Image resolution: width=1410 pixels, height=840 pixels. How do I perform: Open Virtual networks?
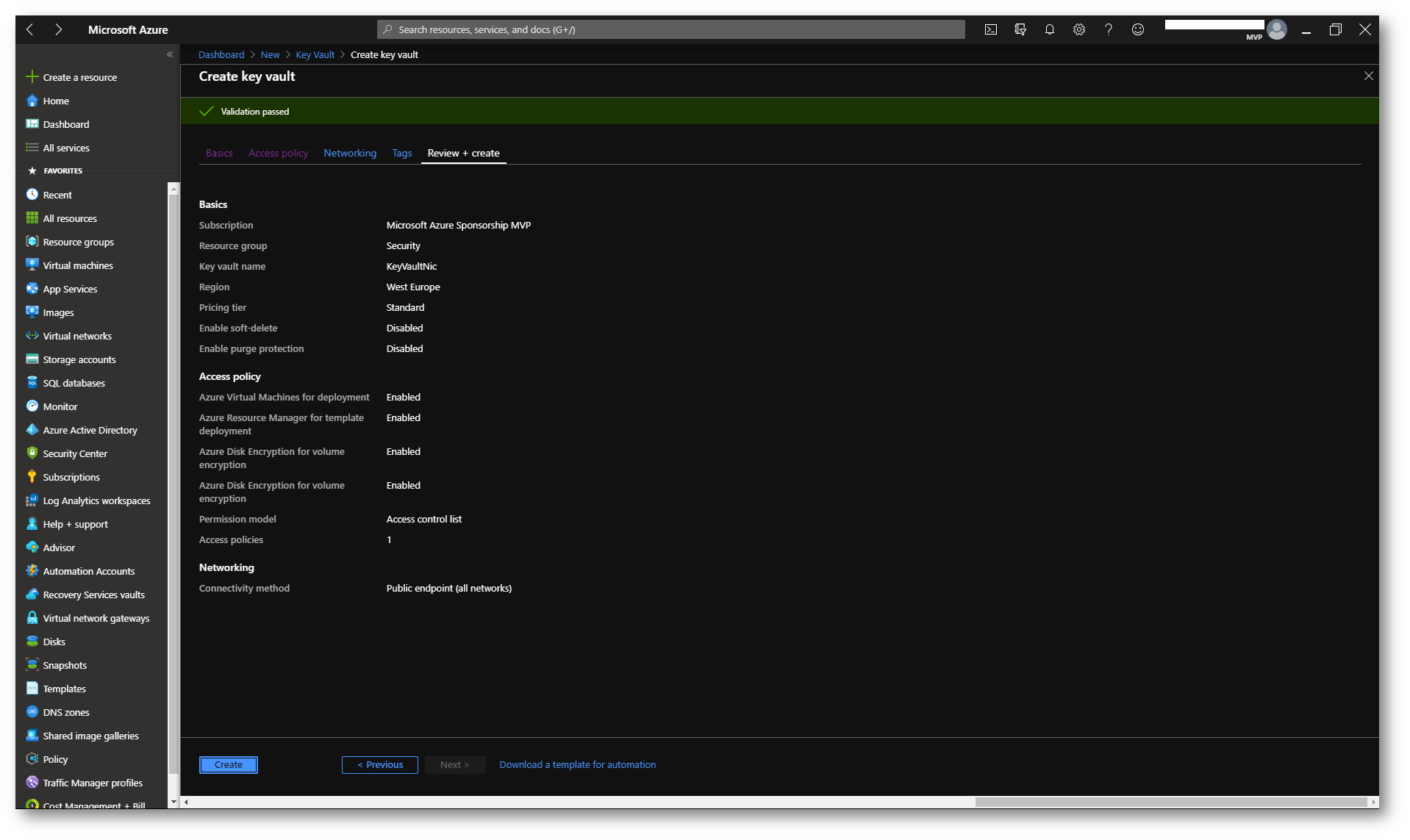pyautogui.click(x=77, y=336)
